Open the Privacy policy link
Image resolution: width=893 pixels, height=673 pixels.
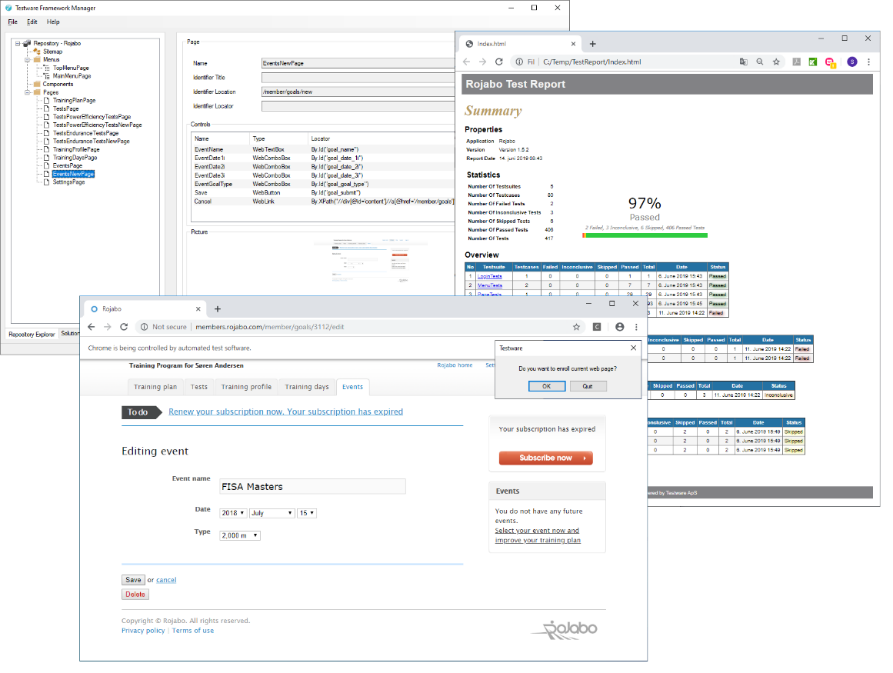click(x=143, y=630)
